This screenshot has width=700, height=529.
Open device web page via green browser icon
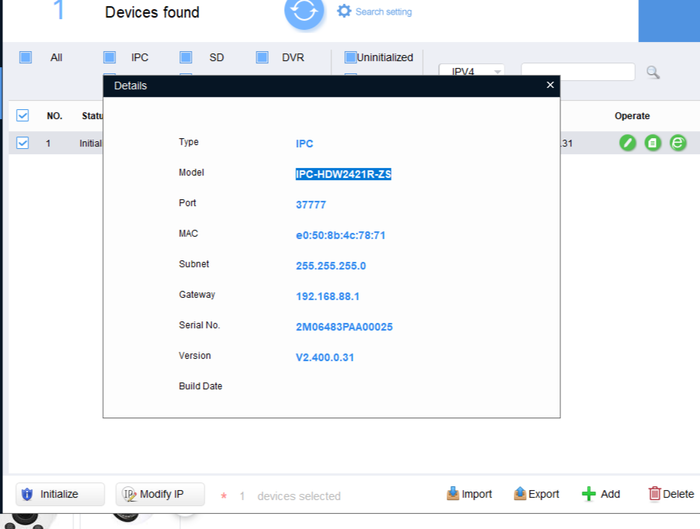point(678,143)
